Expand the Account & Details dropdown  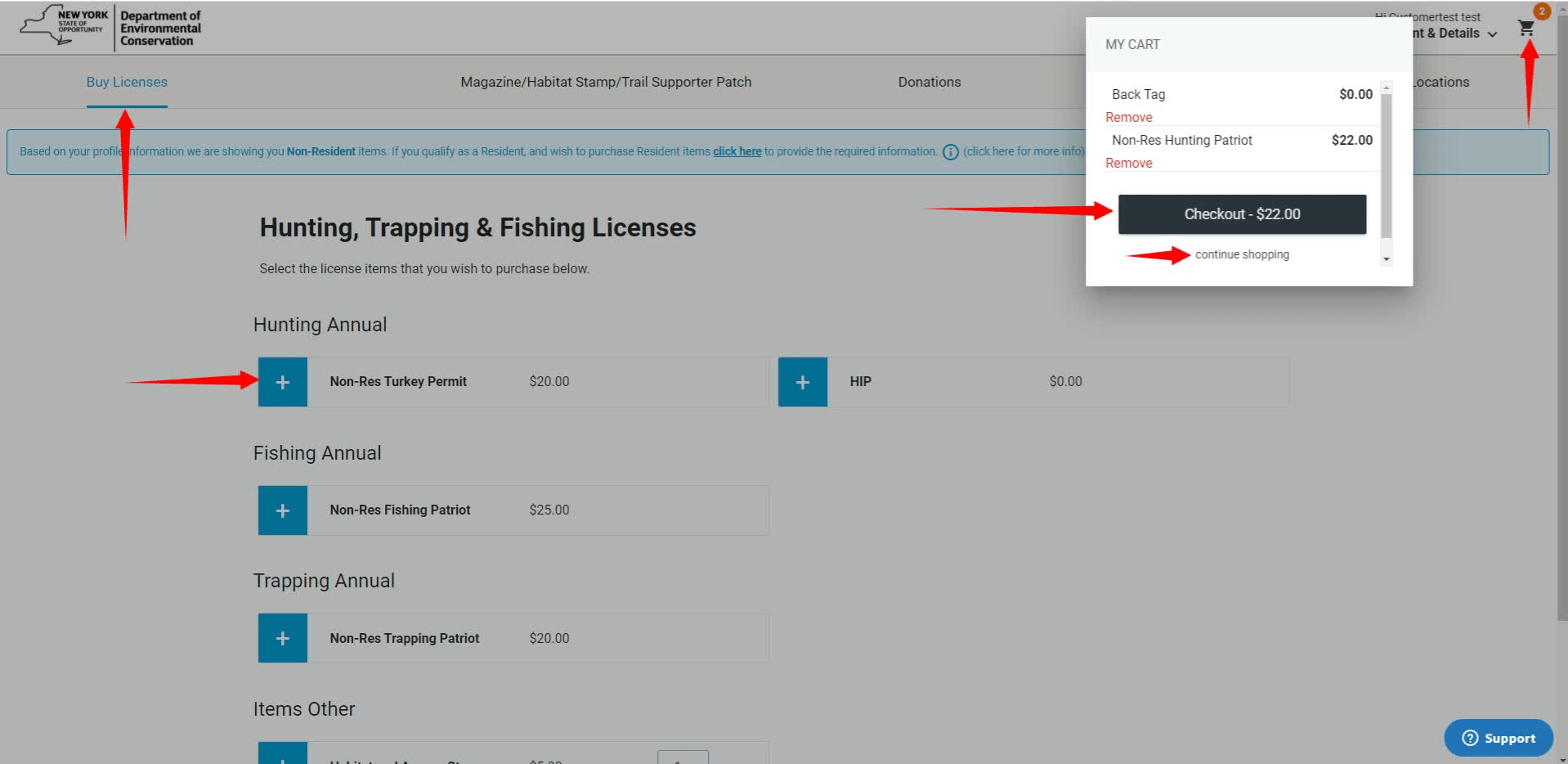1493,34
